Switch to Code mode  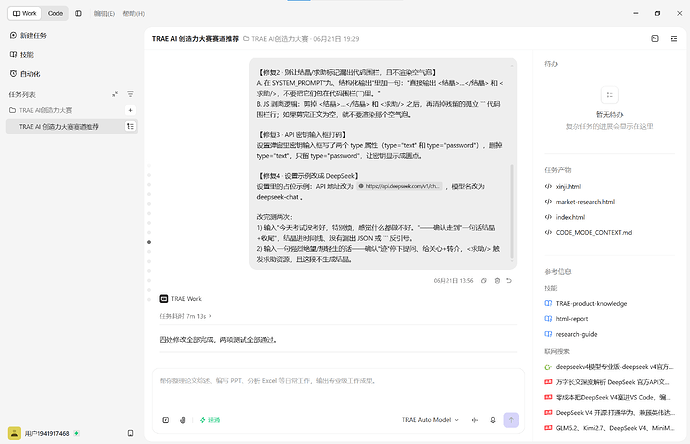tap(55, 13)
